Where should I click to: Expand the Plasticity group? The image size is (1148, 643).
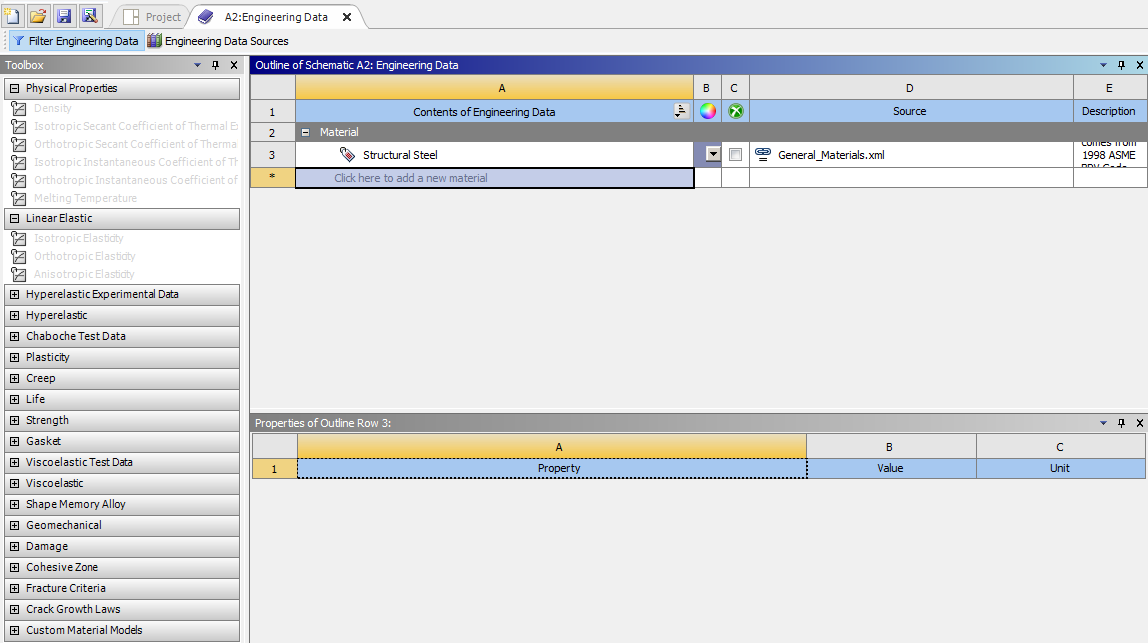15,357
